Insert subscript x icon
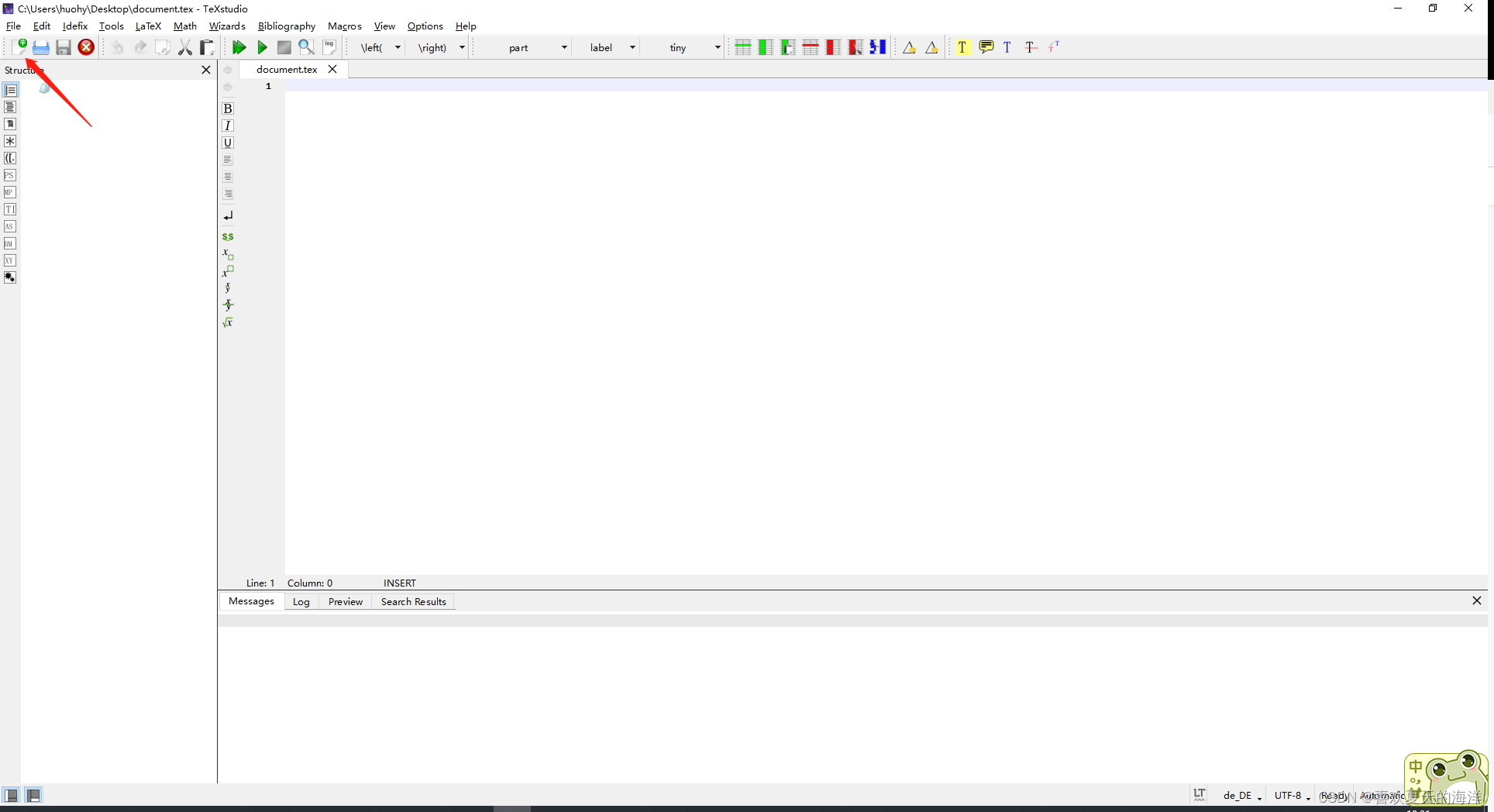This screenshot has height=812, width=1494. click(x=228, y=254)
